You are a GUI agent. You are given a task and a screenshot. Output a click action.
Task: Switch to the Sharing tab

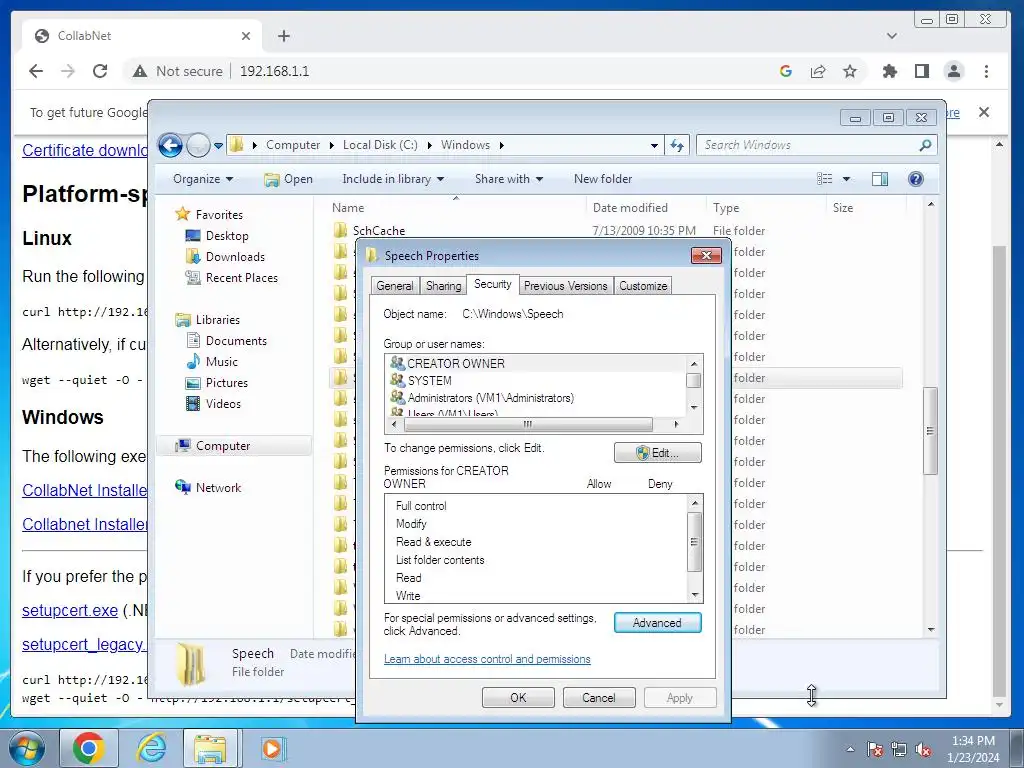[x=443, y=286]
